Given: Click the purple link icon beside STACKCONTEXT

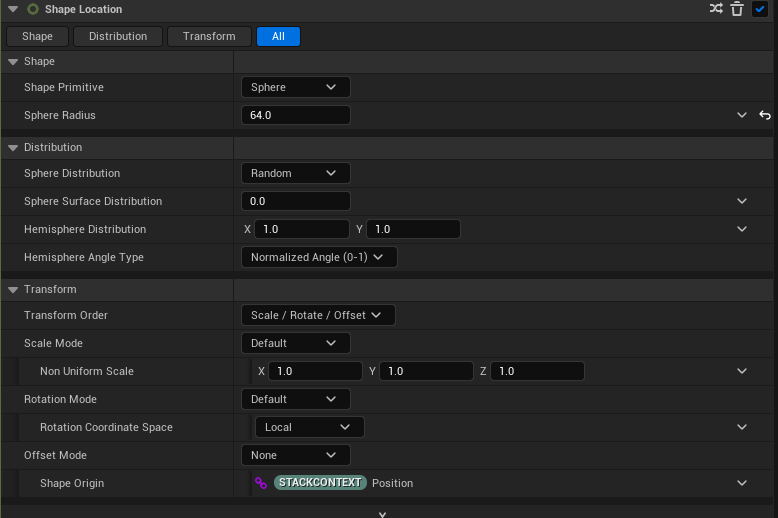Looking at the screenshot, I should [261, 483].
